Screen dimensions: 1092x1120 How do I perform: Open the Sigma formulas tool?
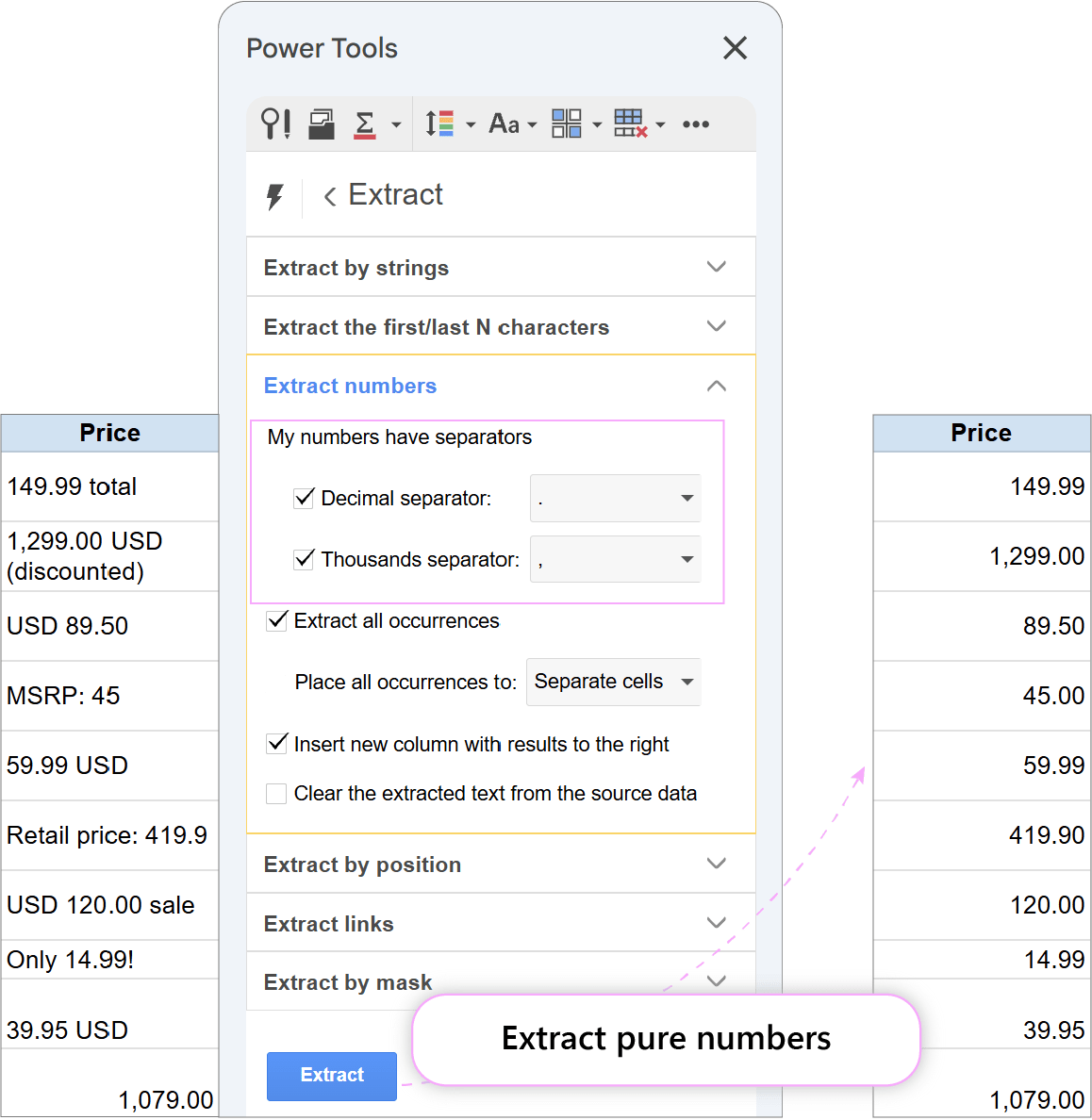click(365, 124)
